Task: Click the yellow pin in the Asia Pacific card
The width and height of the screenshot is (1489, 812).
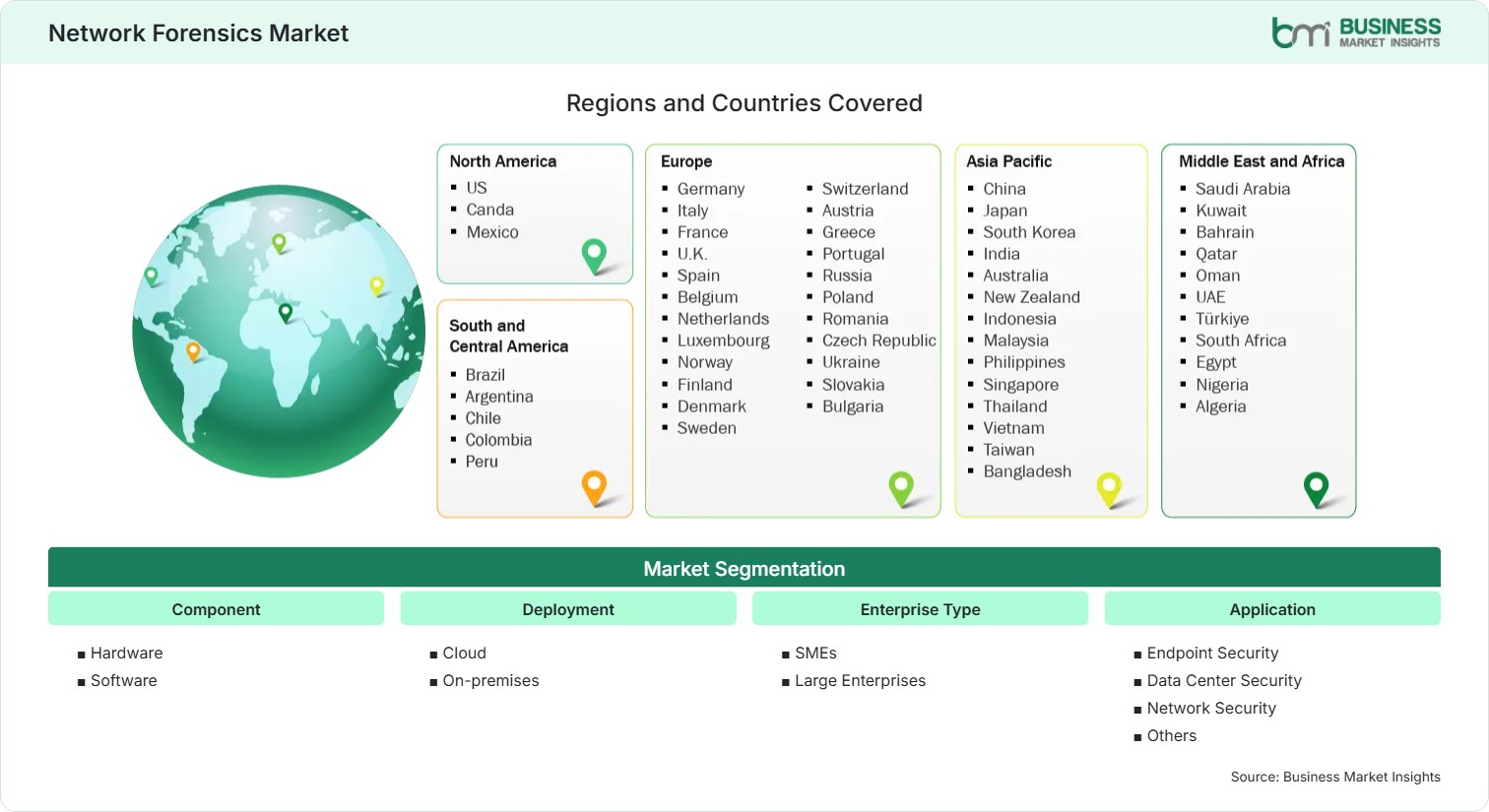Action: point(1109,489)
